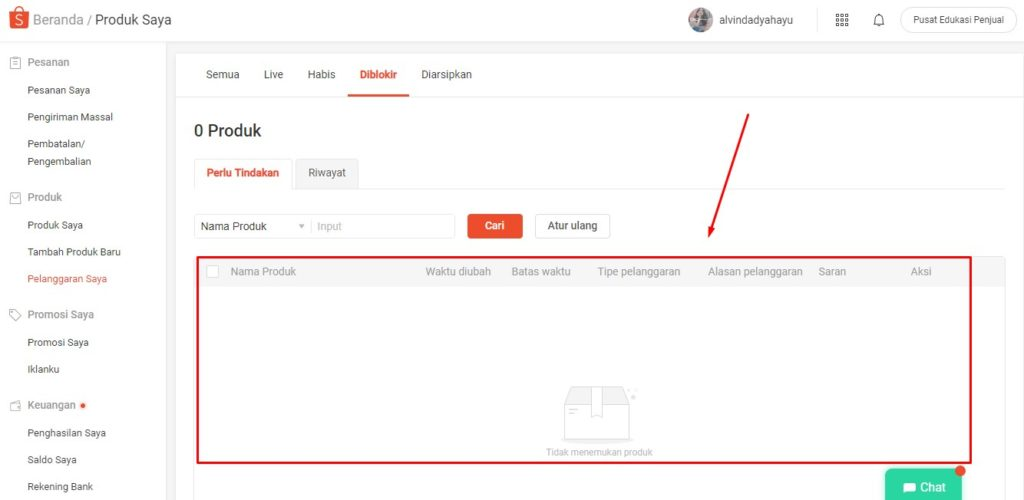
Task: Click the Aksi column header
Action: point(921,272)
